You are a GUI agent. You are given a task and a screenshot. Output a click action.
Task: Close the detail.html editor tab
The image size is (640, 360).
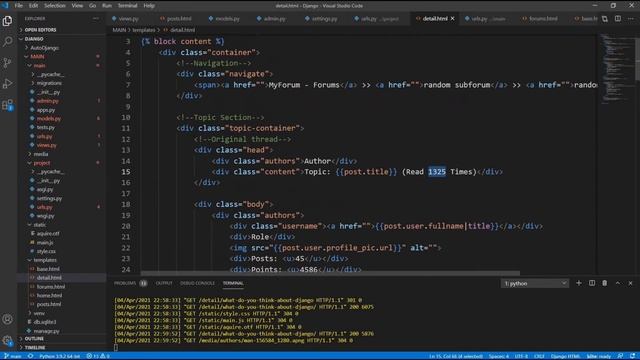(x=452, y=19)
